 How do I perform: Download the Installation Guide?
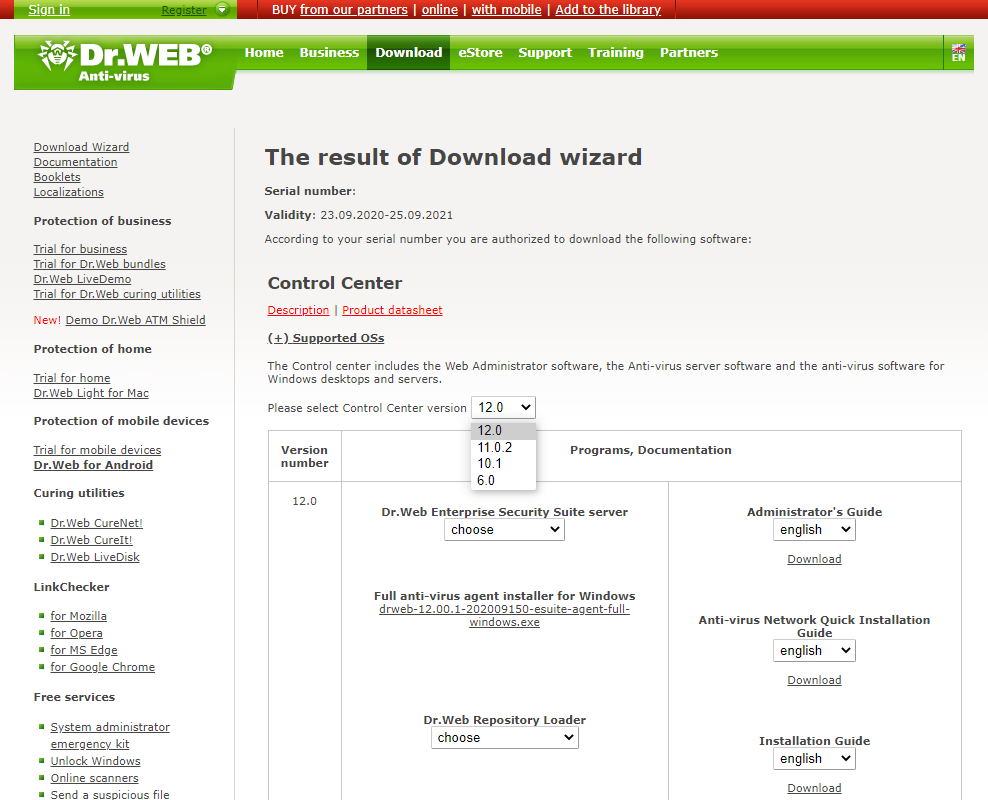(814, 788)
